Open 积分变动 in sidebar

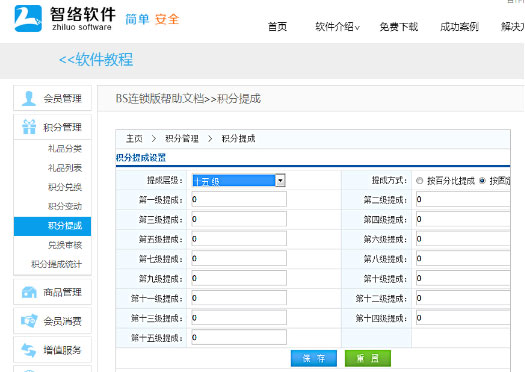[65, 206]
